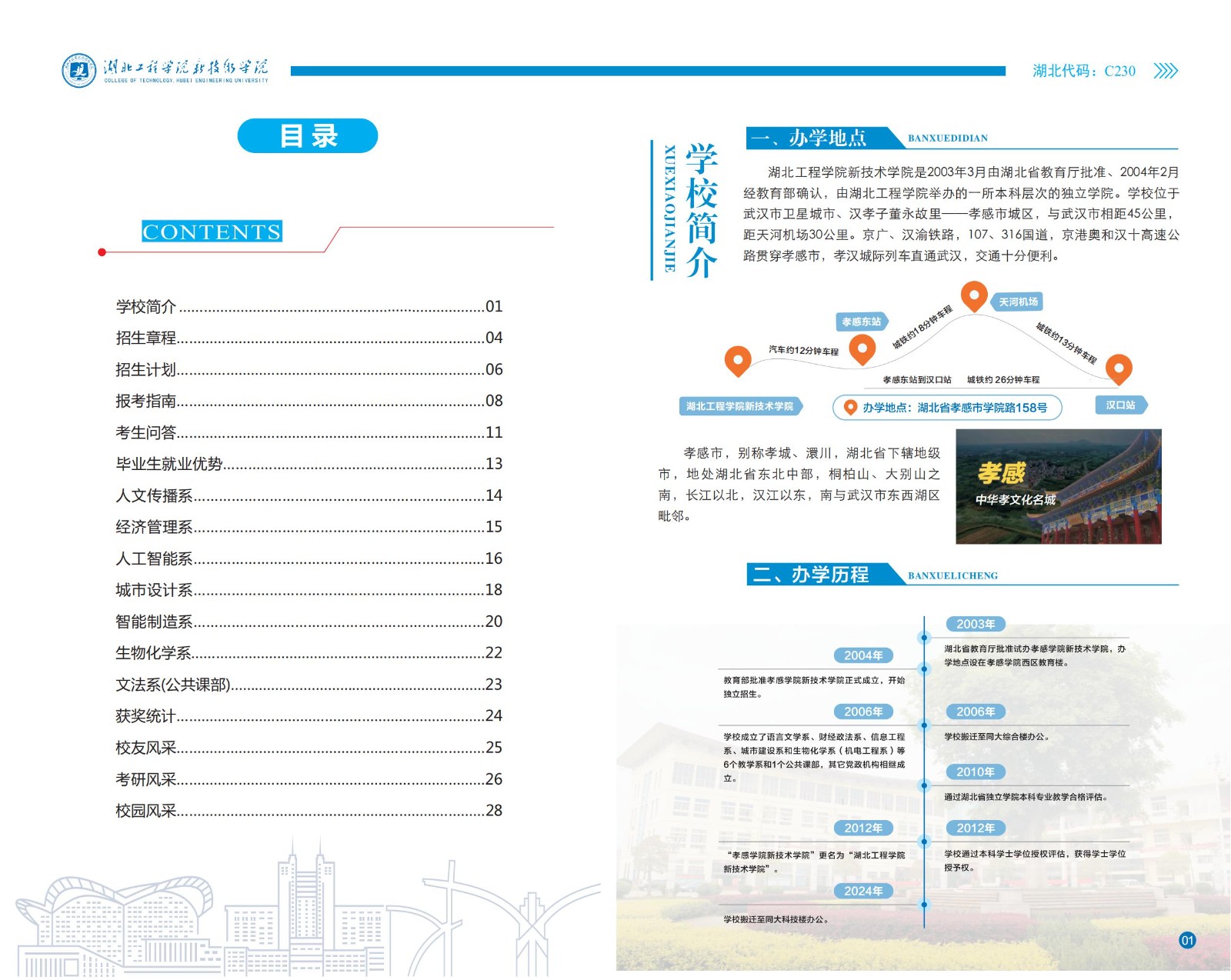
Task: Select 校友风采 in the contents list
Action: click(x=309, y=748)
